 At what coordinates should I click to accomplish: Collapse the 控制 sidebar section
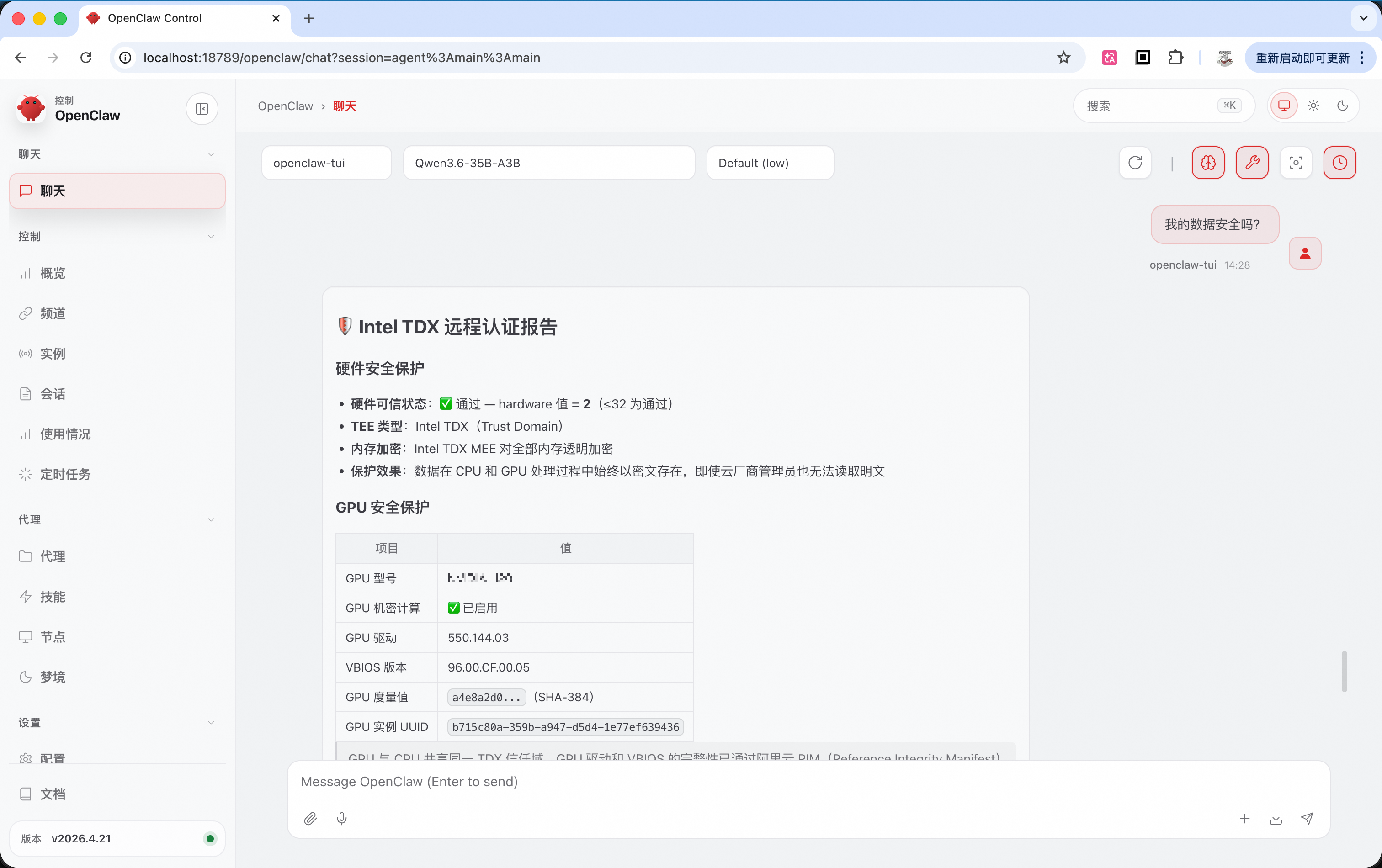(117, 236)
